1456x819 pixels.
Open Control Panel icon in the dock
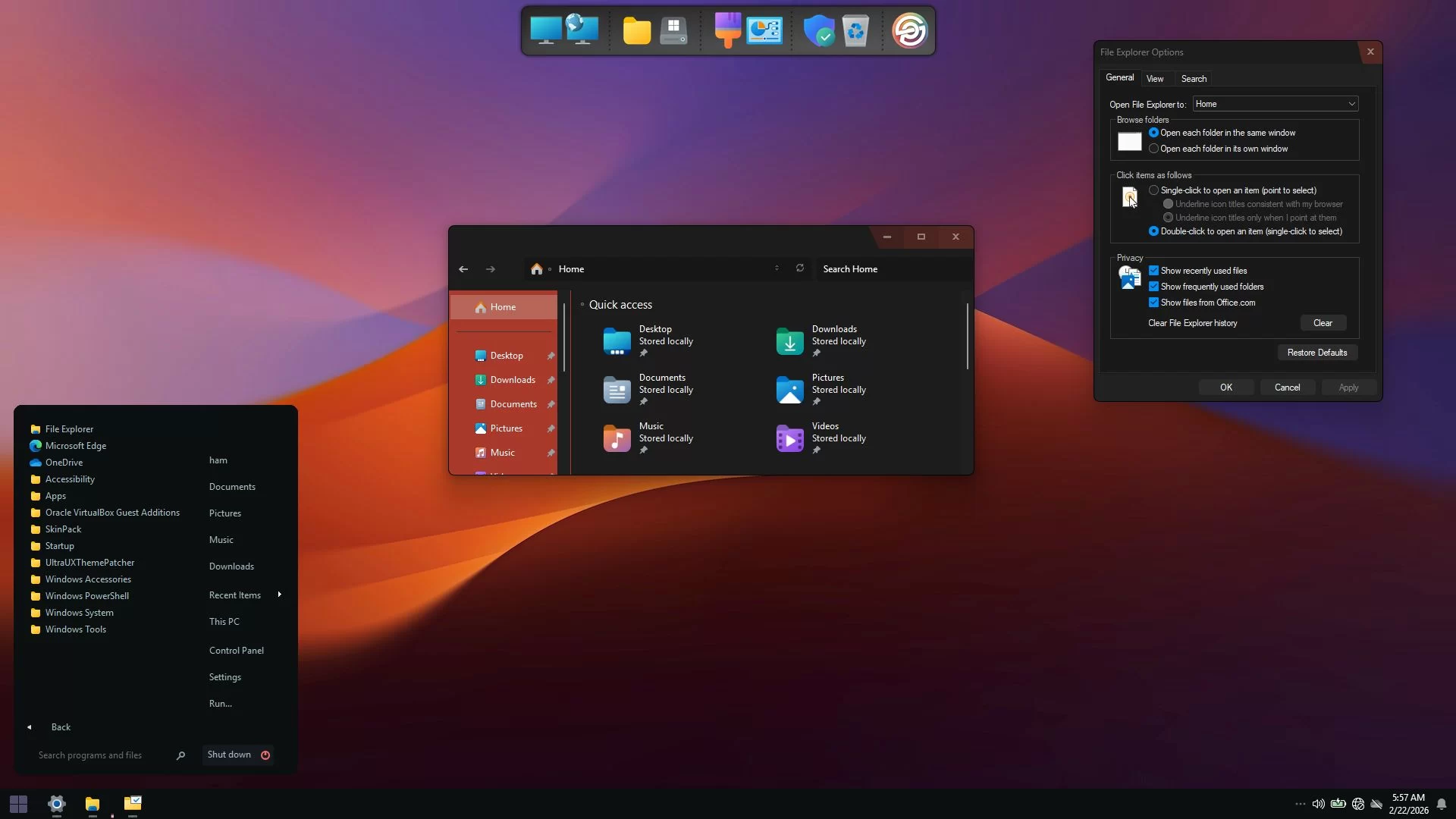764,32
